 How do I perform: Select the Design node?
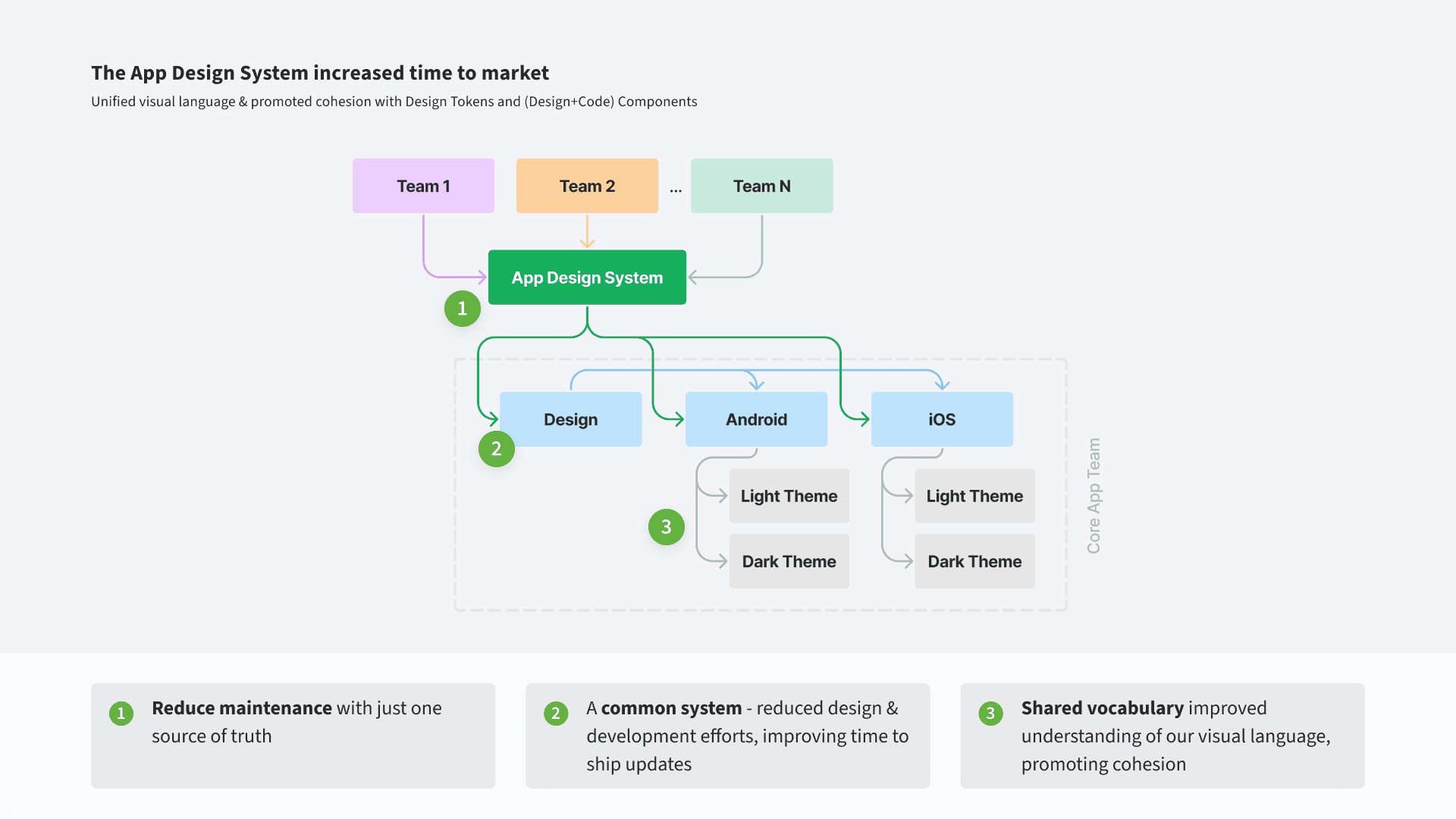pos(570,419)
